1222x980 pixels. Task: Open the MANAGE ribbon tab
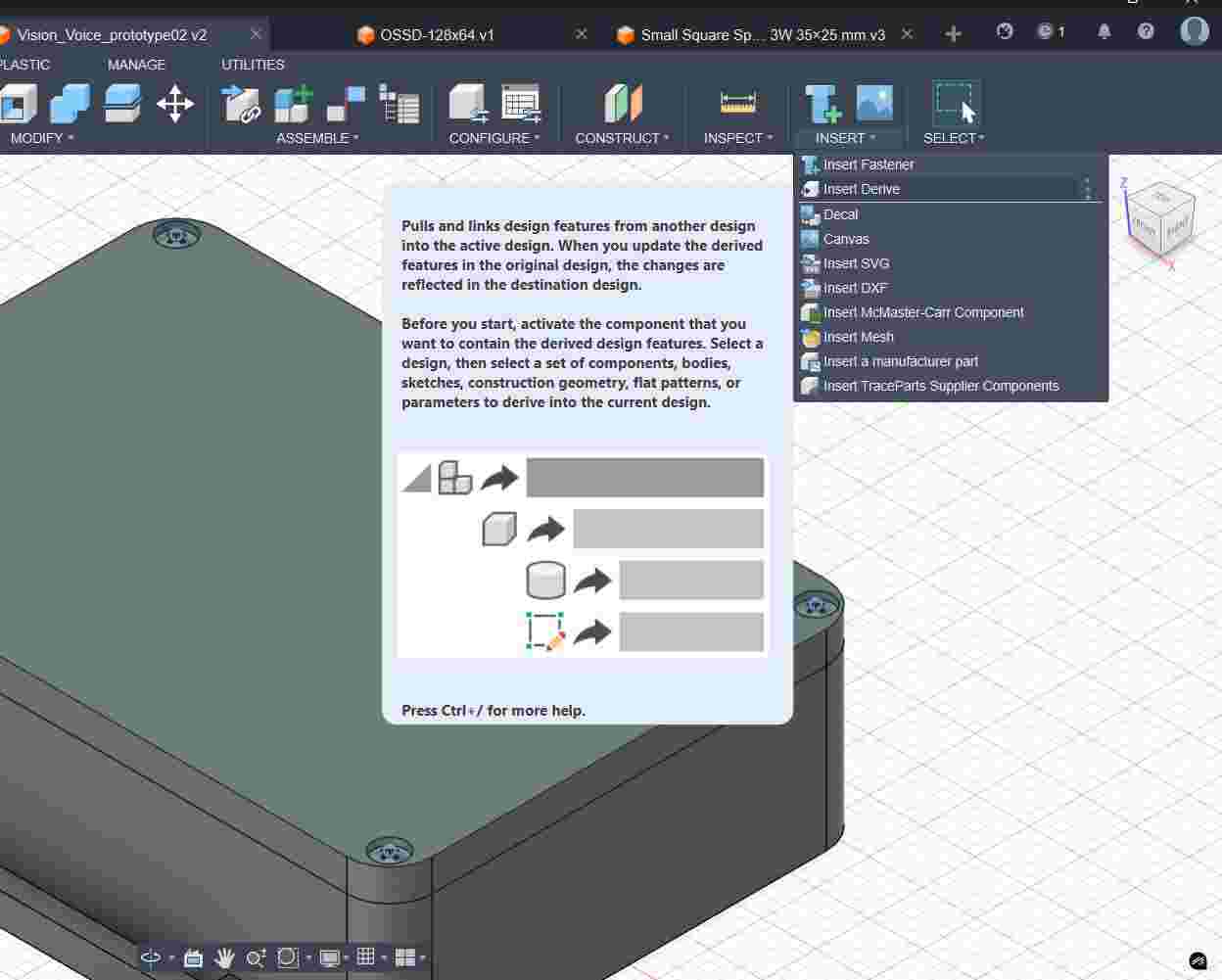(x=136, y=65)
